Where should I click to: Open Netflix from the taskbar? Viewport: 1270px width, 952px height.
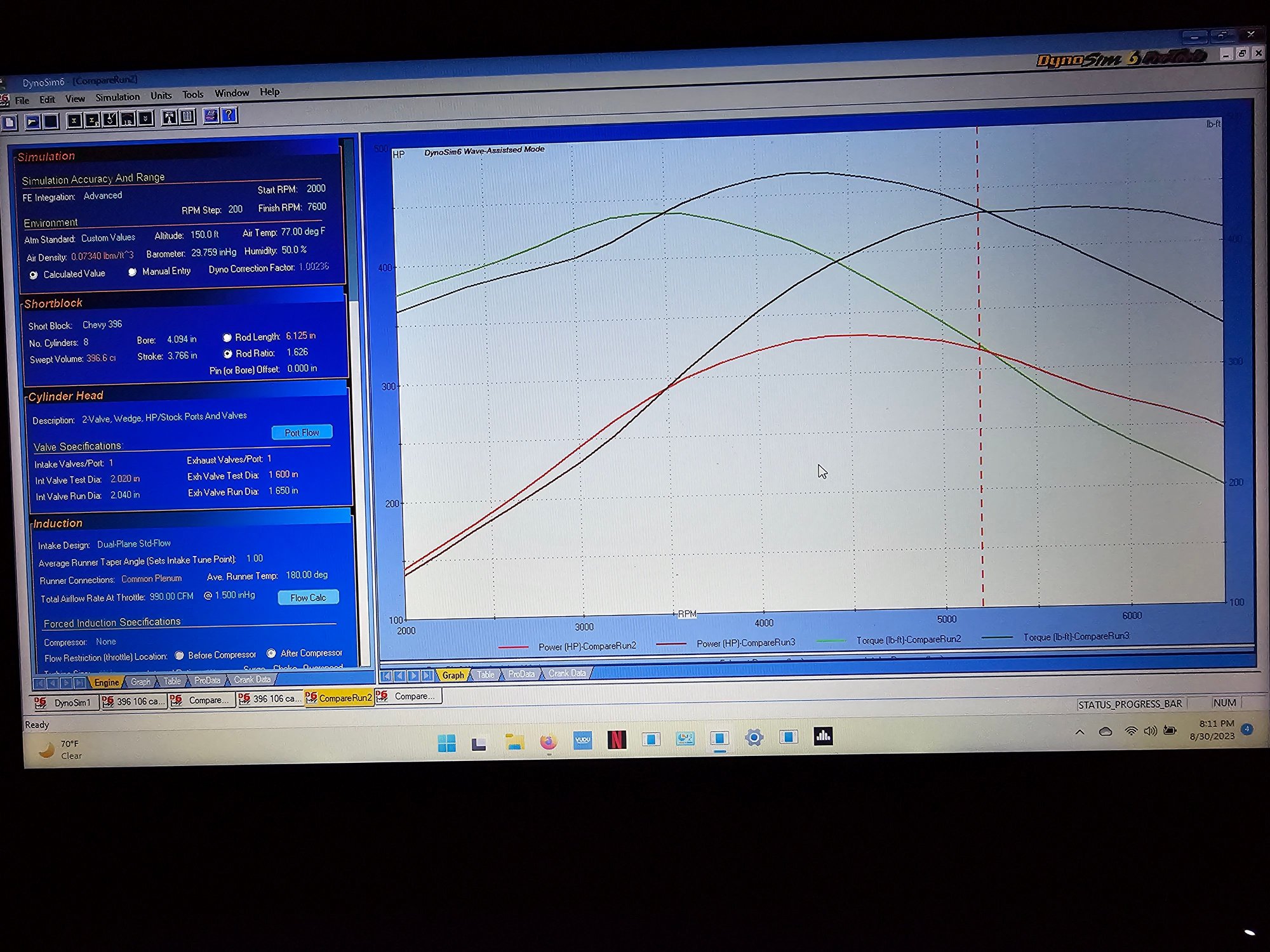tap(616, 739)
